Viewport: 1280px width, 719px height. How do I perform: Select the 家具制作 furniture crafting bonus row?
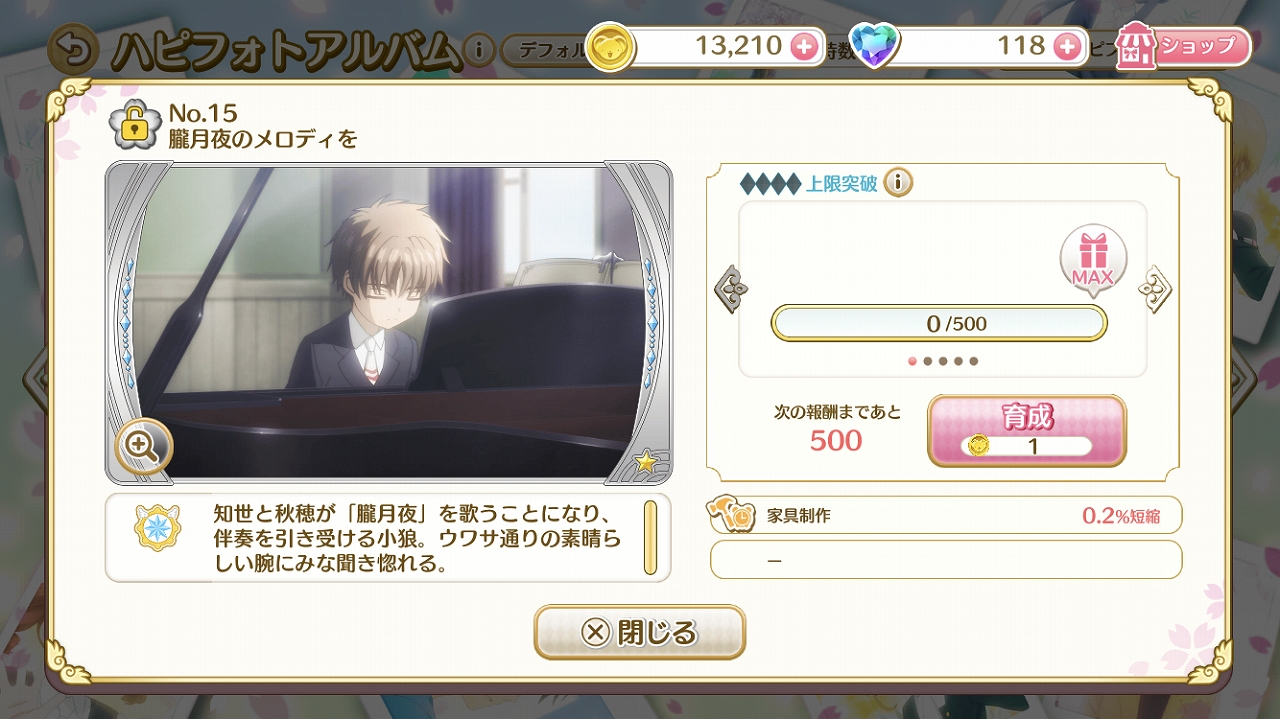[945, 516]
